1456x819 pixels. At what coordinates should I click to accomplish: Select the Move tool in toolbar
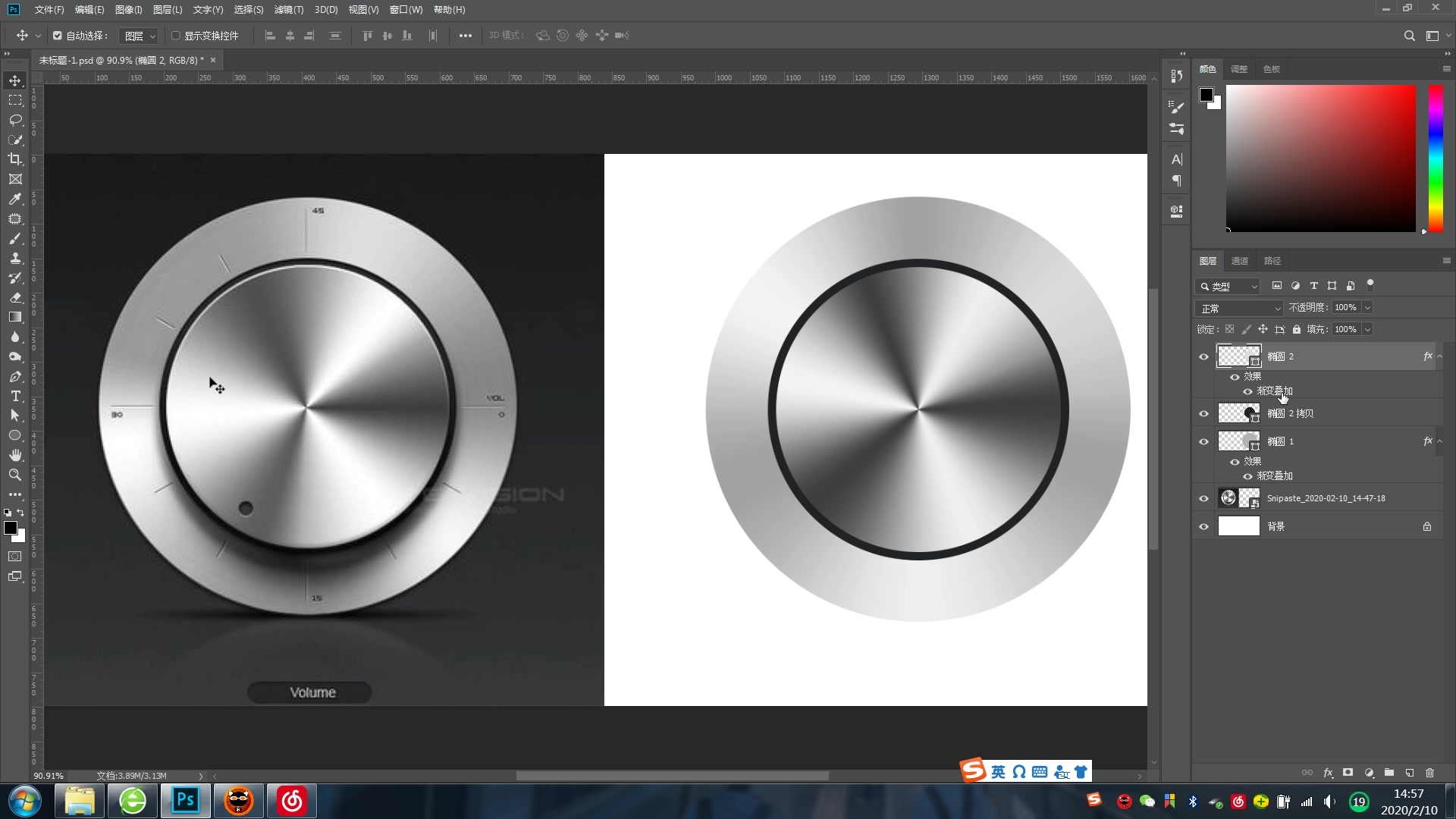[15, 80]
